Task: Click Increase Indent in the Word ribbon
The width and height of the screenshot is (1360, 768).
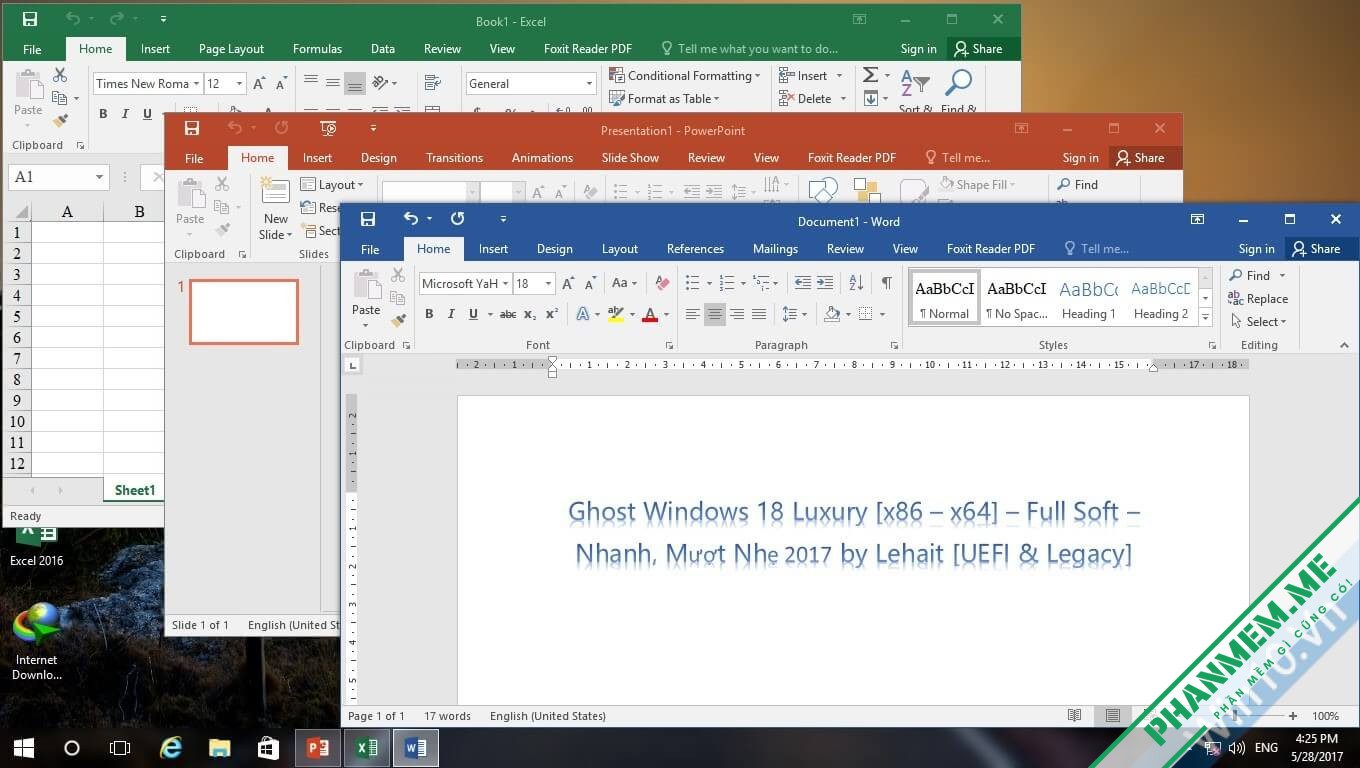Action: click(x=824, y=283)
